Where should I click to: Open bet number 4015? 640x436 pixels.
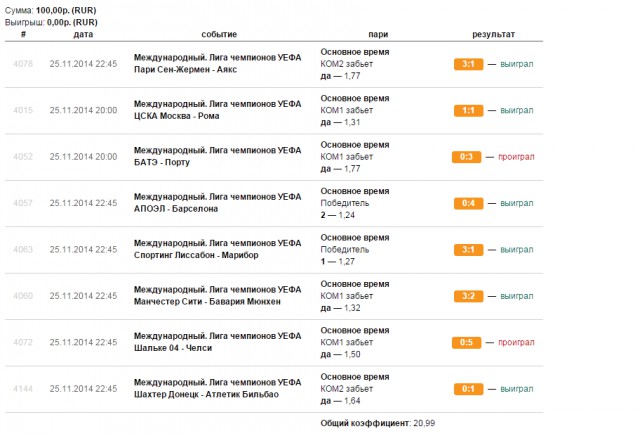[x=23, y=110]
